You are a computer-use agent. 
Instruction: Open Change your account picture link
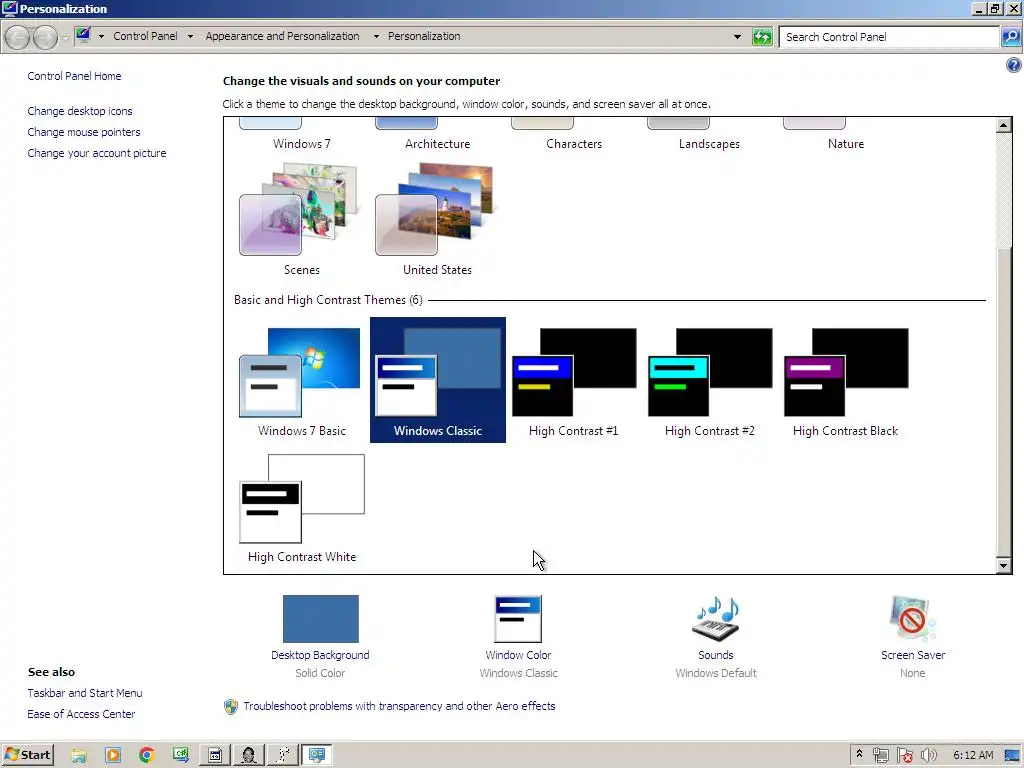pyautogui.click(x=97, y=153)
